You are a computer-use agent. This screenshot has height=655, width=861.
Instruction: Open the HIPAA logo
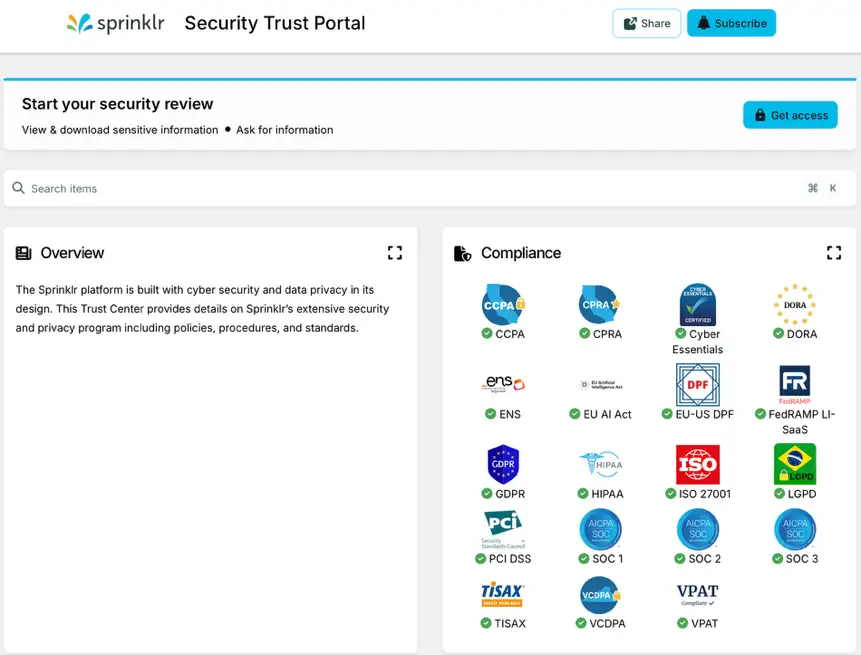(x=601, y=464)
